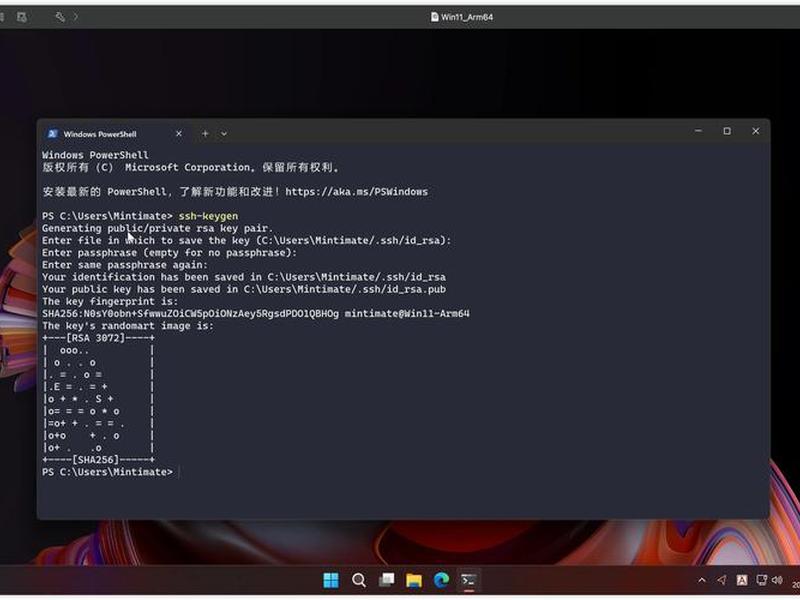Open Microsoft Edge from taskbar
This screenshot has width=800, height=600.
coord(441,580)
